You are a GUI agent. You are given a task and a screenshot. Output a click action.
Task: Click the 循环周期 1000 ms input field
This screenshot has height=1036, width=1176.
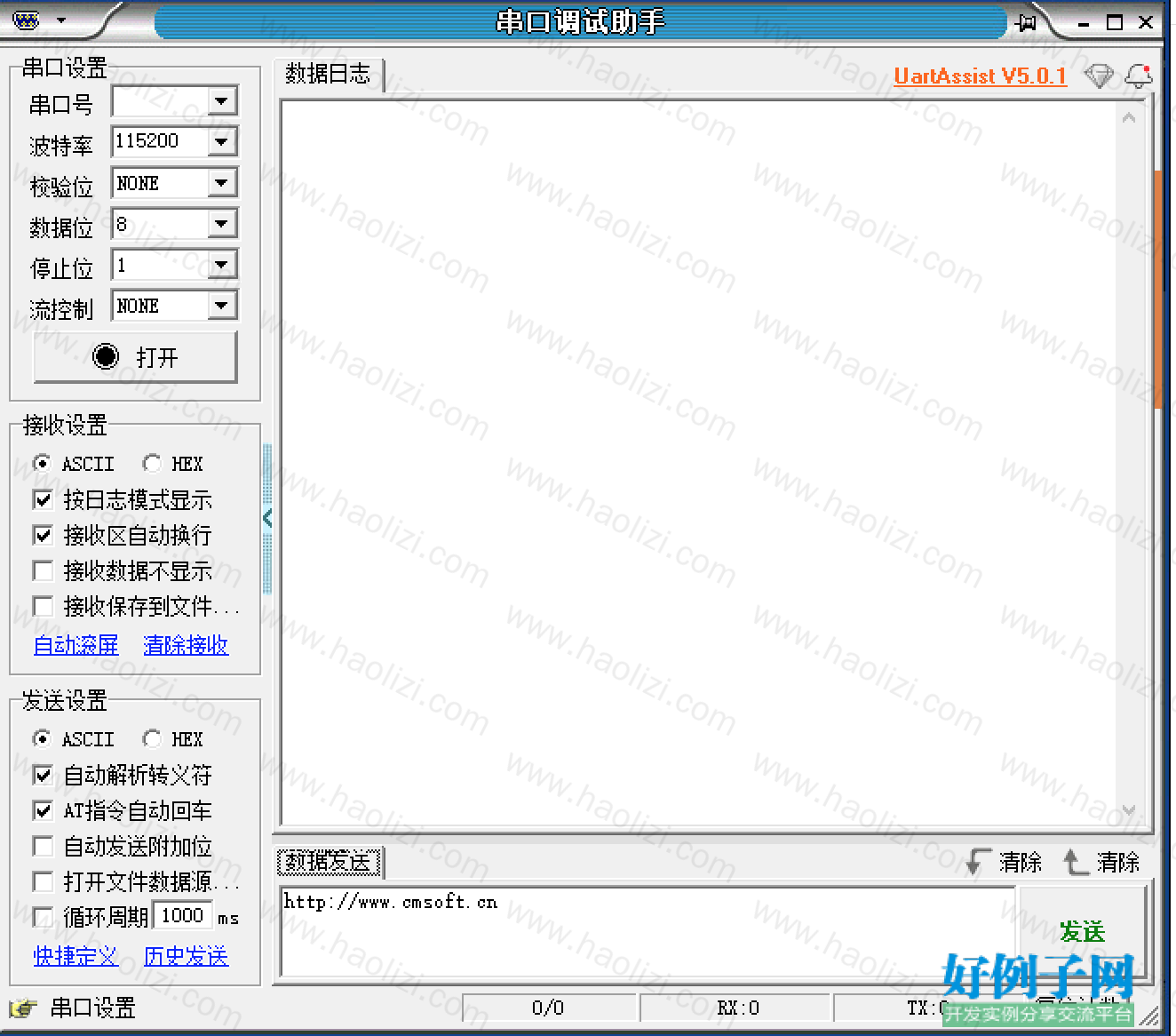pyautogui.click(x=183, y=916)
